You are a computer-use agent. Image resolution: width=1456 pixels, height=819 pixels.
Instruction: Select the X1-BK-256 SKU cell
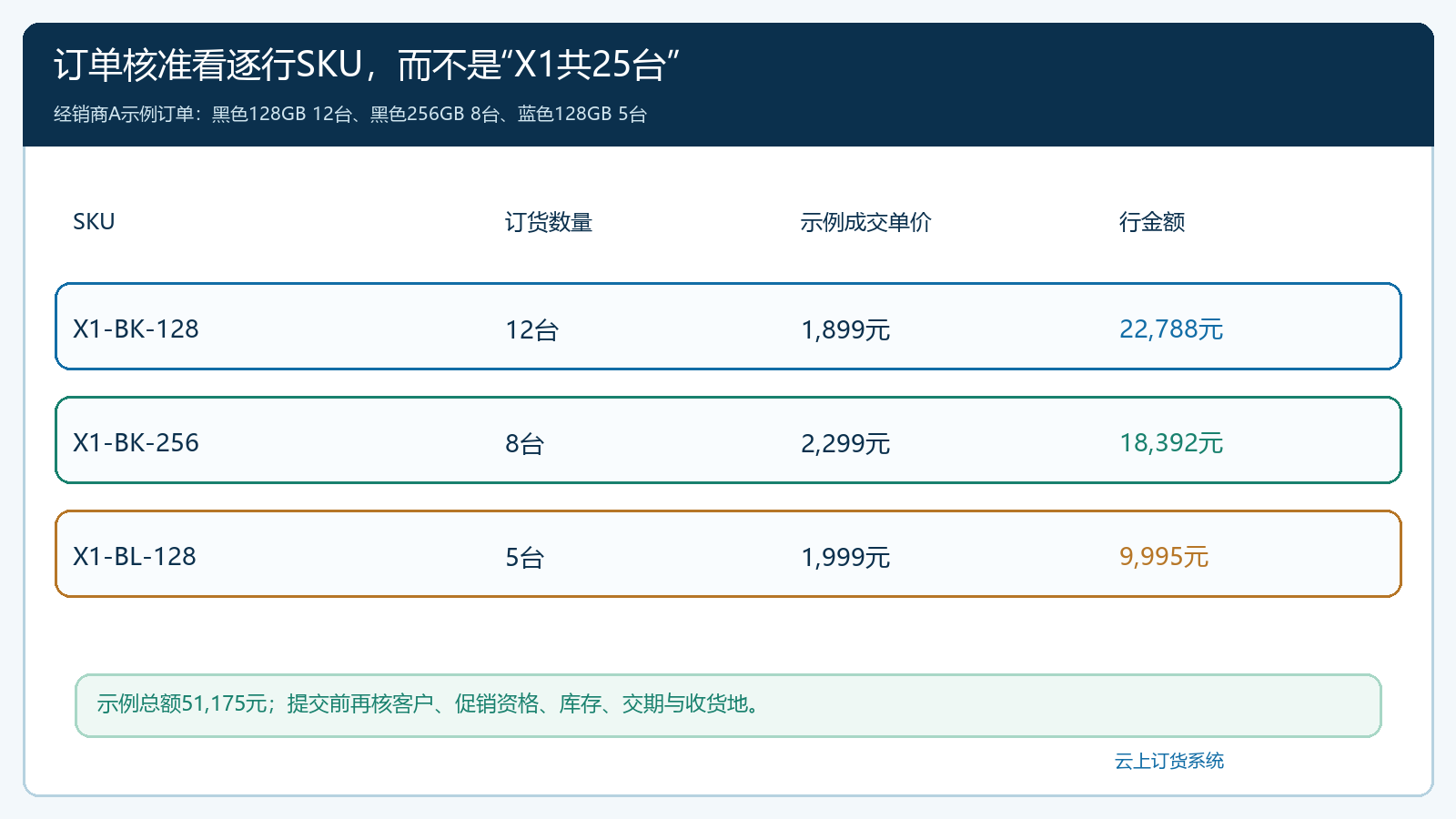click(136, 442)
